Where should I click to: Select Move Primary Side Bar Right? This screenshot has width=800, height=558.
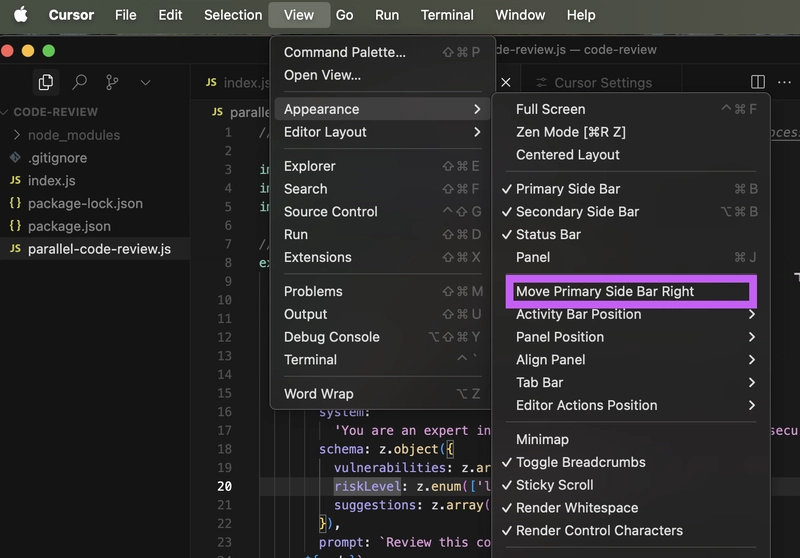(631, 291)
